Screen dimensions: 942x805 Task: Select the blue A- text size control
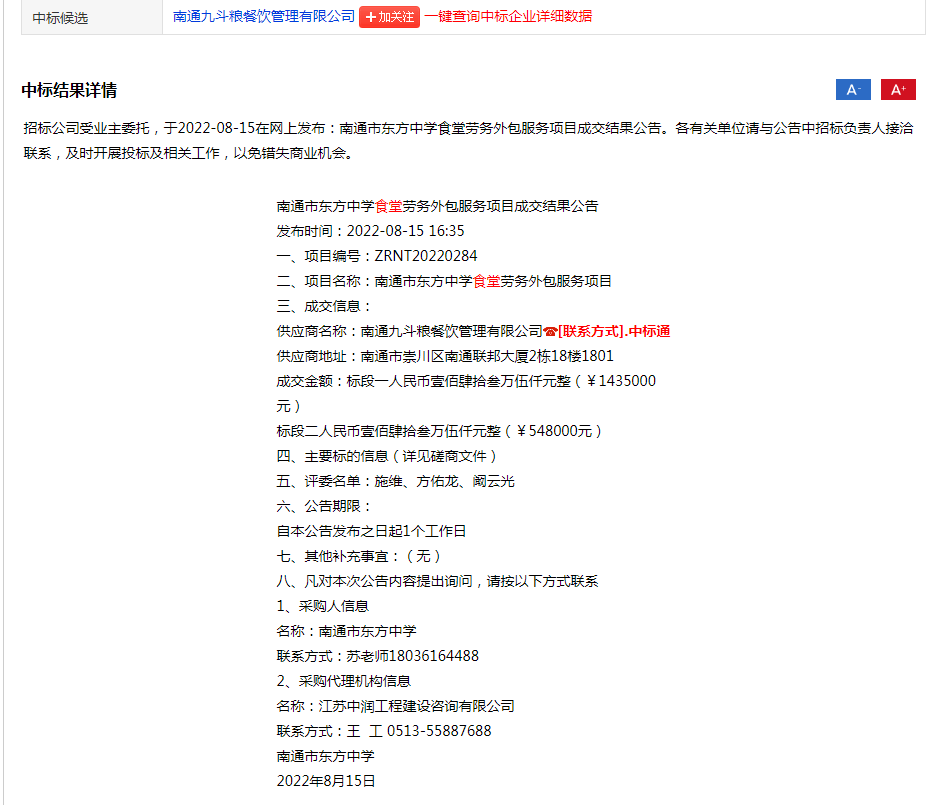pyautogui.click(x=852, y=89)
